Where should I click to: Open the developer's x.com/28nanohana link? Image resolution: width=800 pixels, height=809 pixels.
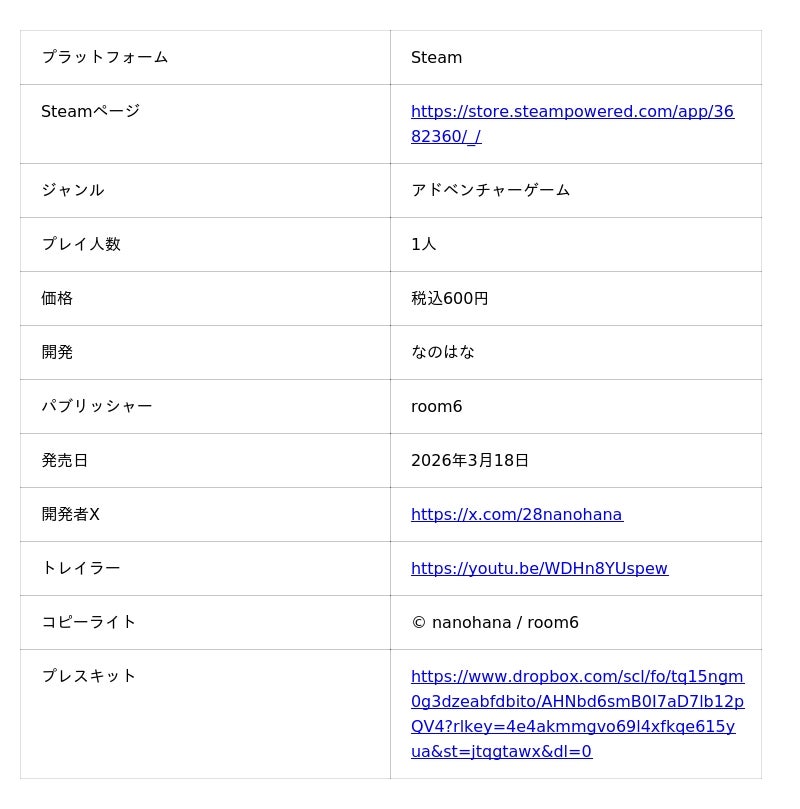coord(516,515)
